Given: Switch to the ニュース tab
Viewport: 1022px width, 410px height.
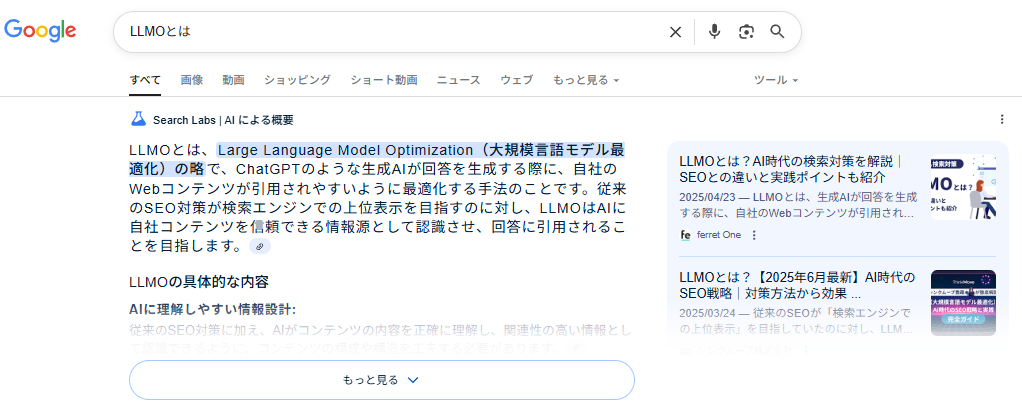Looking at the screenshot, I should tap(459, 80).
